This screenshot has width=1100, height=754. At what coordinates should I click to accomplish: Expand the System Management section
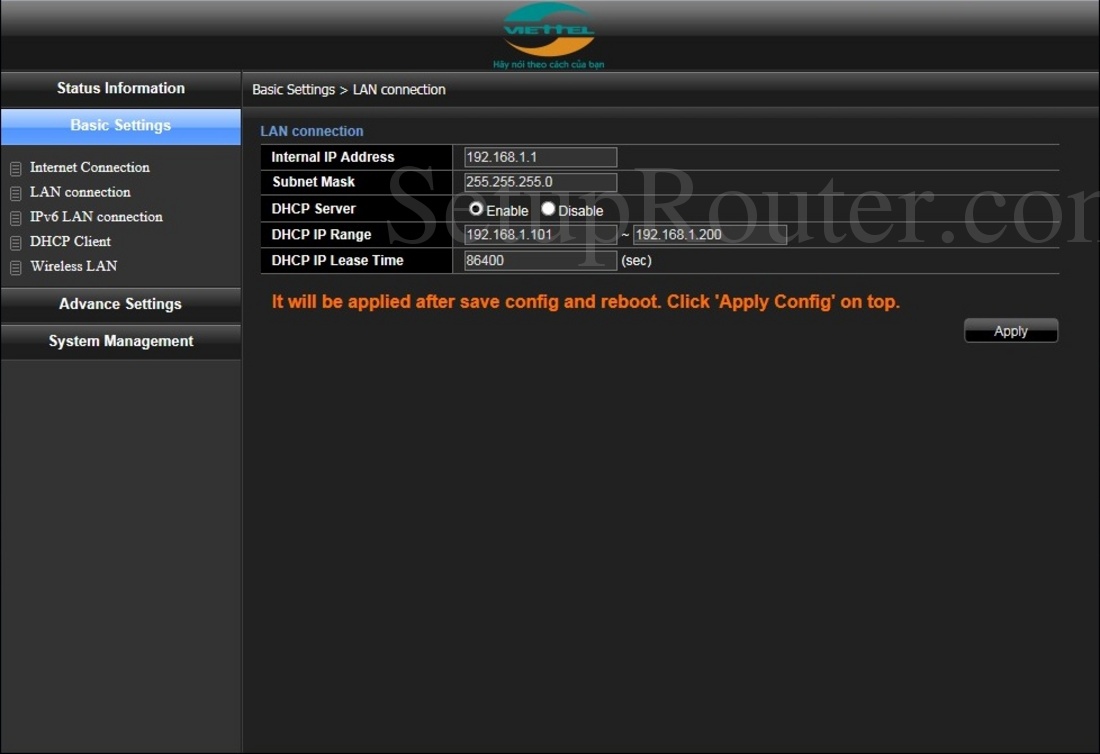click(x=120, y=341)
